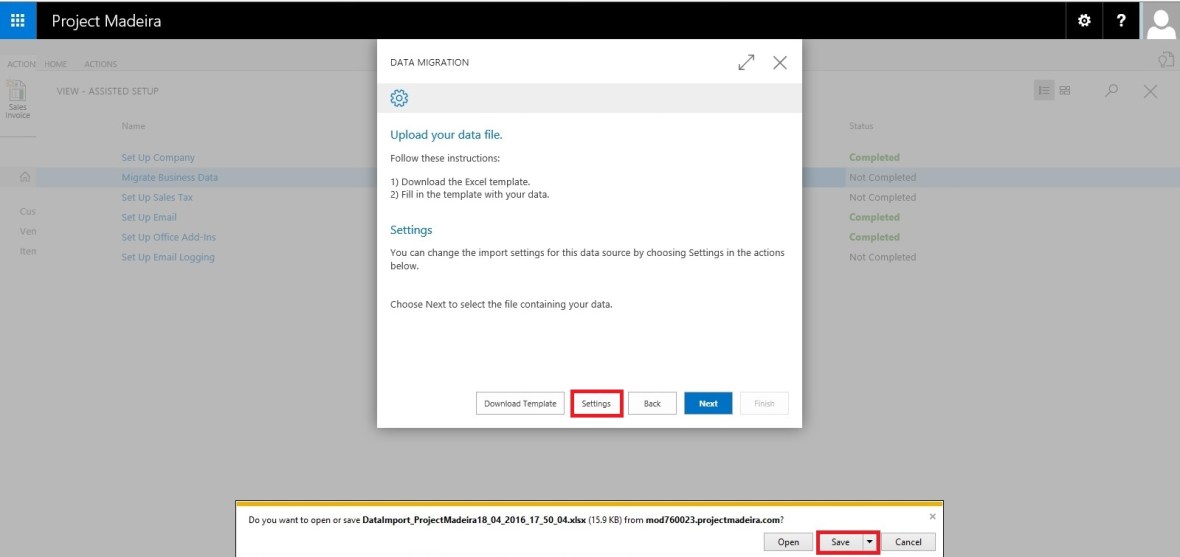
Task: Select the HOME ribbon tab
Action: coord(55,64)
